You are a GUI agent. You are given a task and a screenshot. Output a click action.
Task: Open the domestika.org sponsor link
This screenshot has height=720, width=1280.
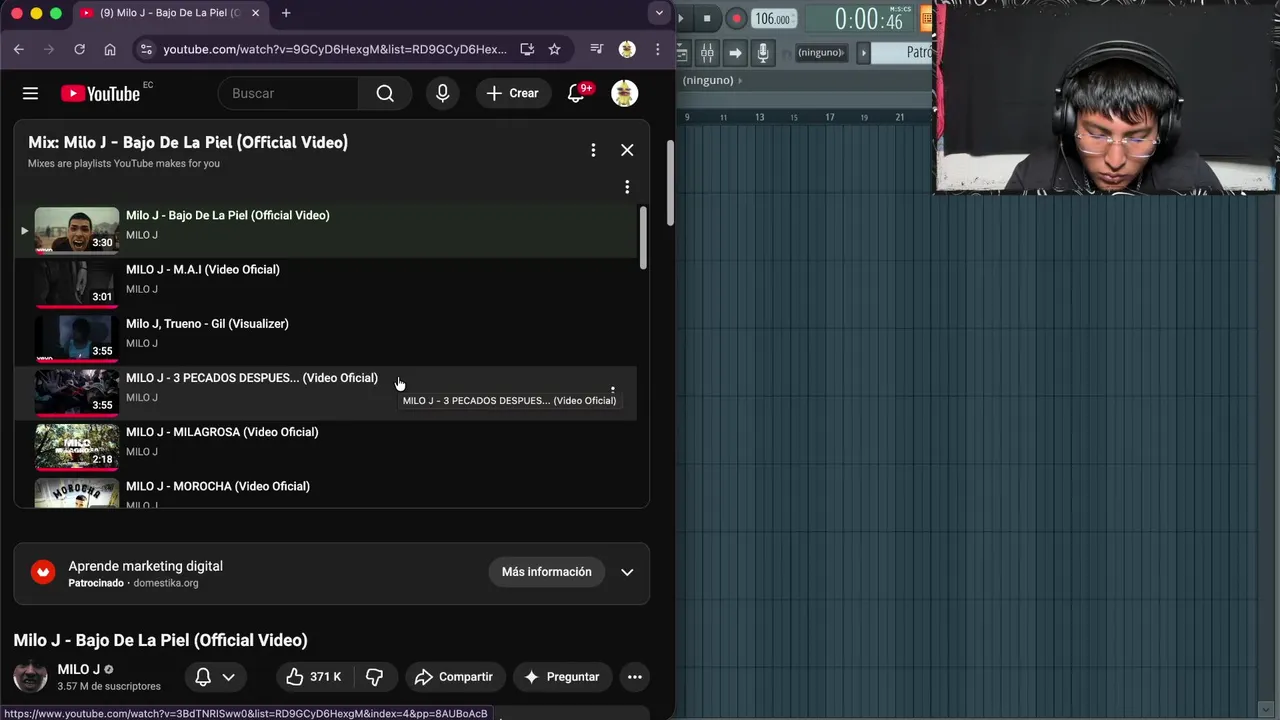pos(166,583)
